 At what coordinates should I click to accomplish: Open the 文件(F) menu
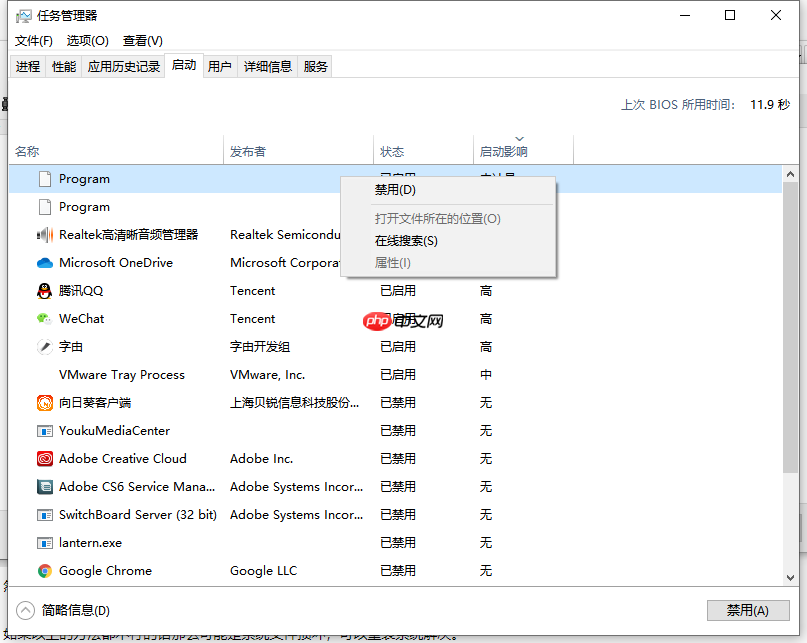click(x=33, y=41)
